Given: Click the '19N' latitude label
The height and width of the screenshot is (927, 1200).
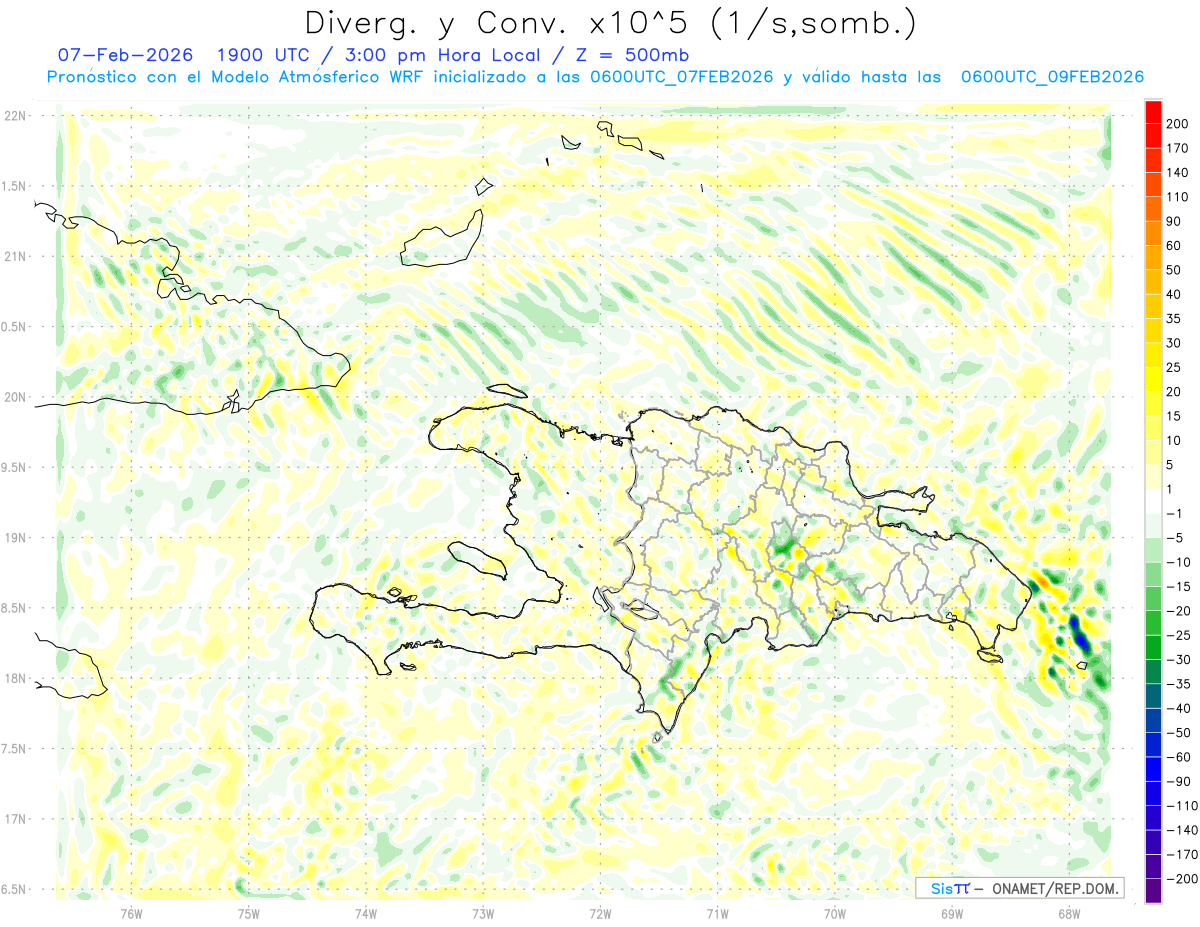Looking at the screenshot, I should (x=16, y=537).
